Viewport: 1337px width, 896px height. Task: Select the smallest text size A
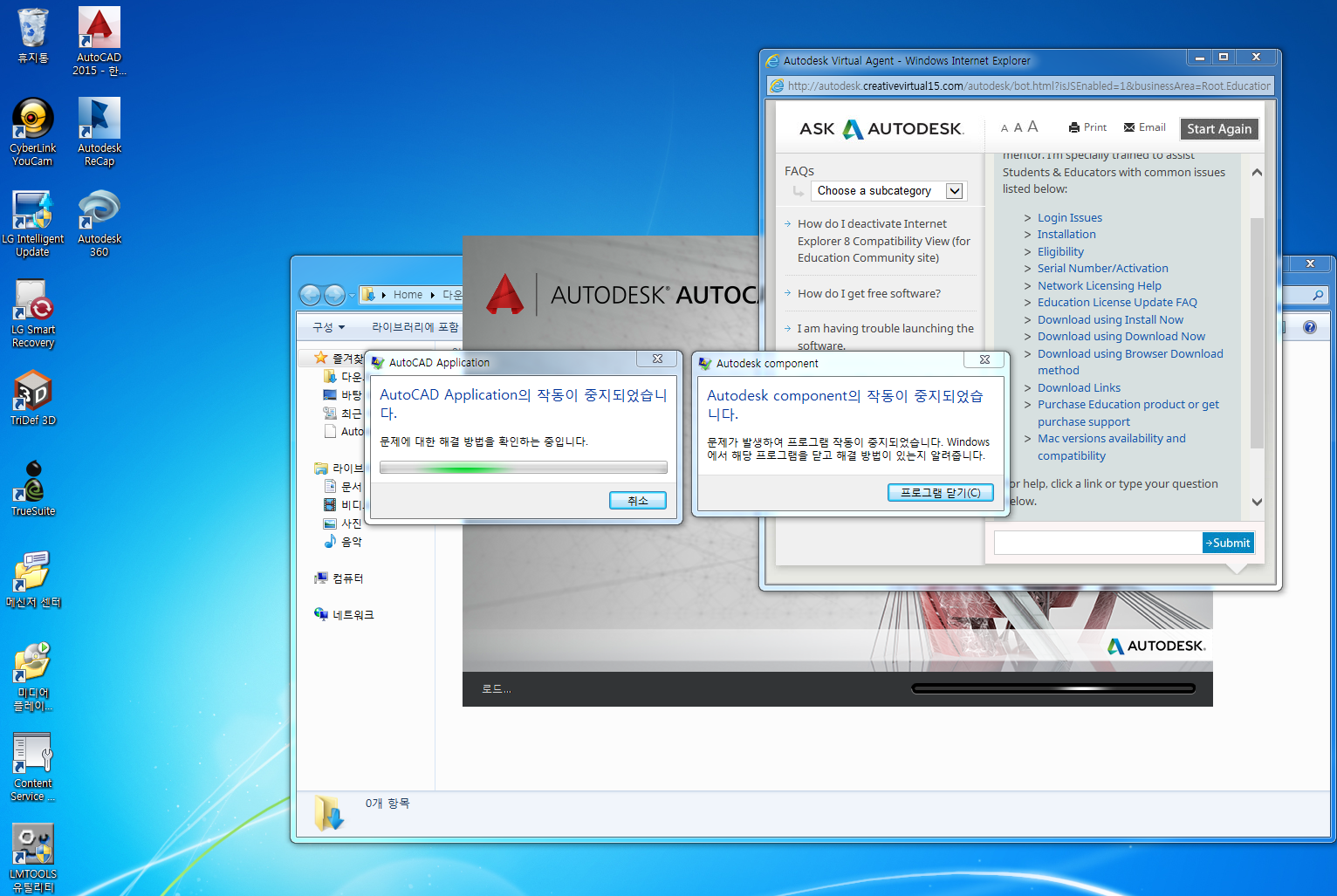pyautogui.click(x=1004, y=128)
